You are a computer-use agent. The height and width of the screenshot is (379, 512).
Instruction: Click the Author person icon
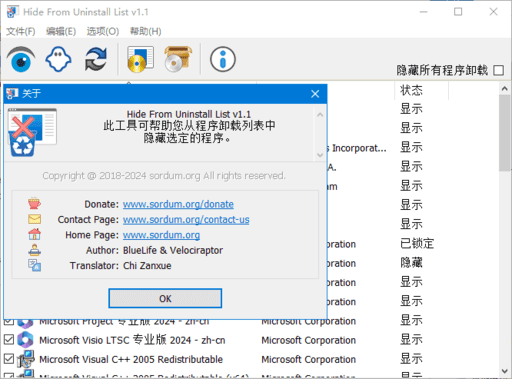(x=34, y=250)
